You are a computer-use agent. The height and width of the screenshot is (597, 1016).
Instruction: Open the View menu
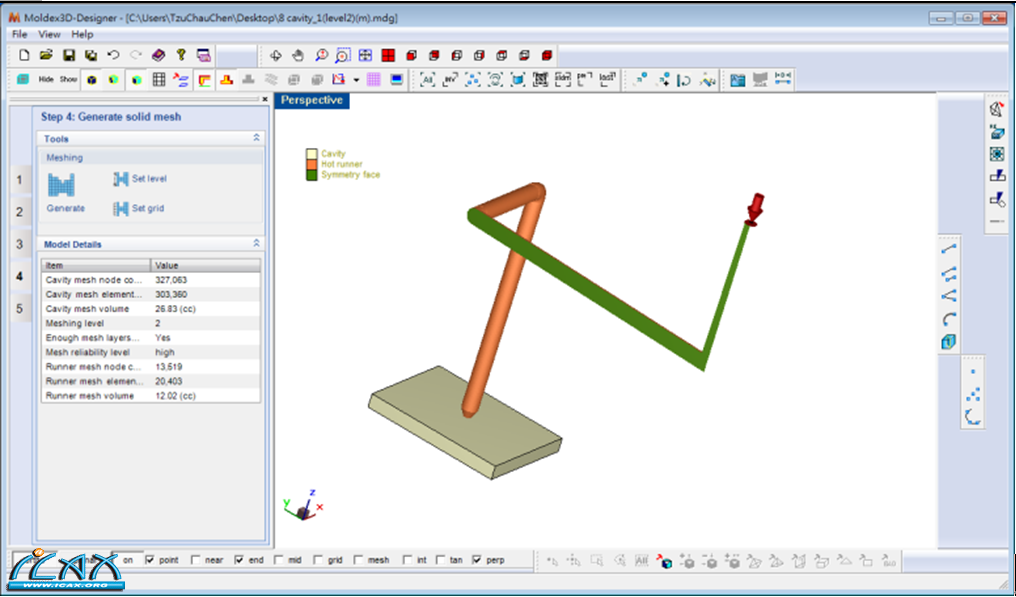click(x=49, y=33)
